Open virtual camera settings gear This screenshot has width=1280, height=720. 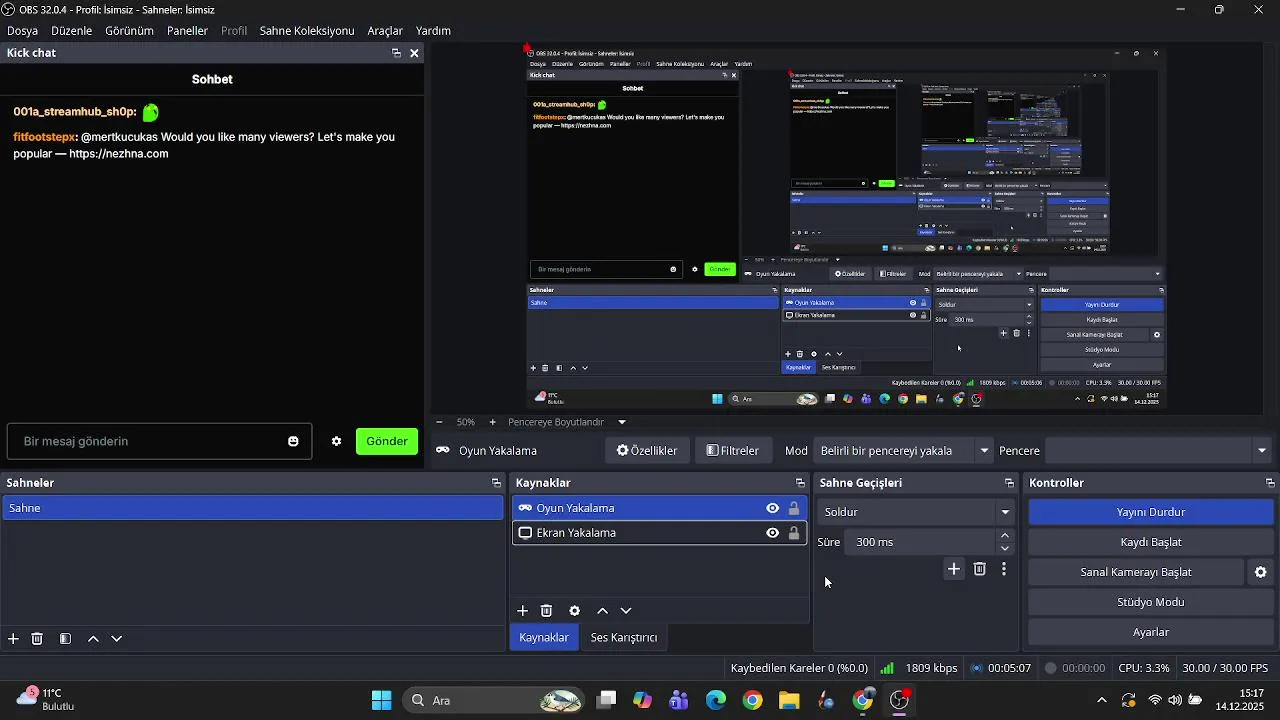click(1261, 572)
